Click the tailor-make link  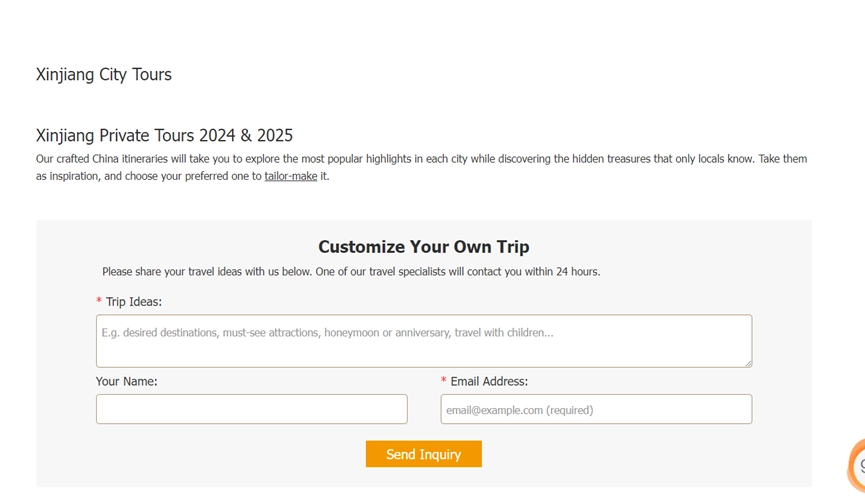(290, 176)
